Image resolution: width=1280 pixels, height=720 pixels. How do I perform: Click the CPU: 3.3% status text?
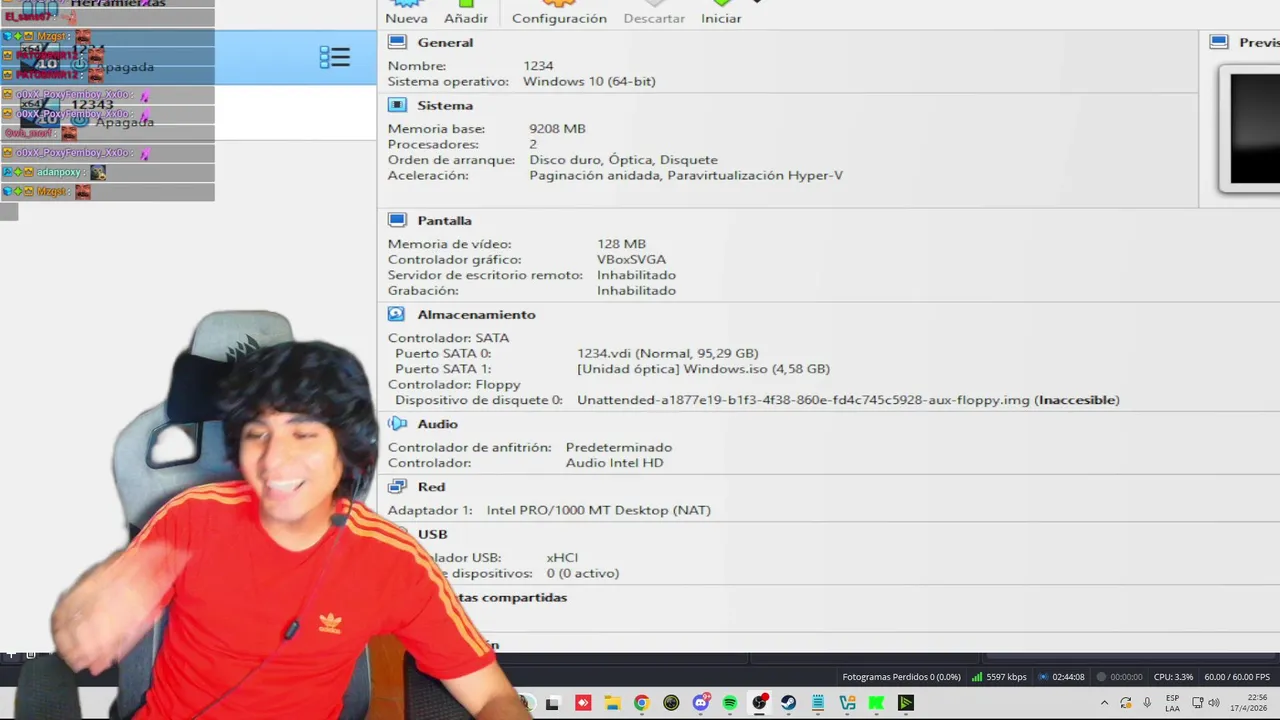[1173, 677]
